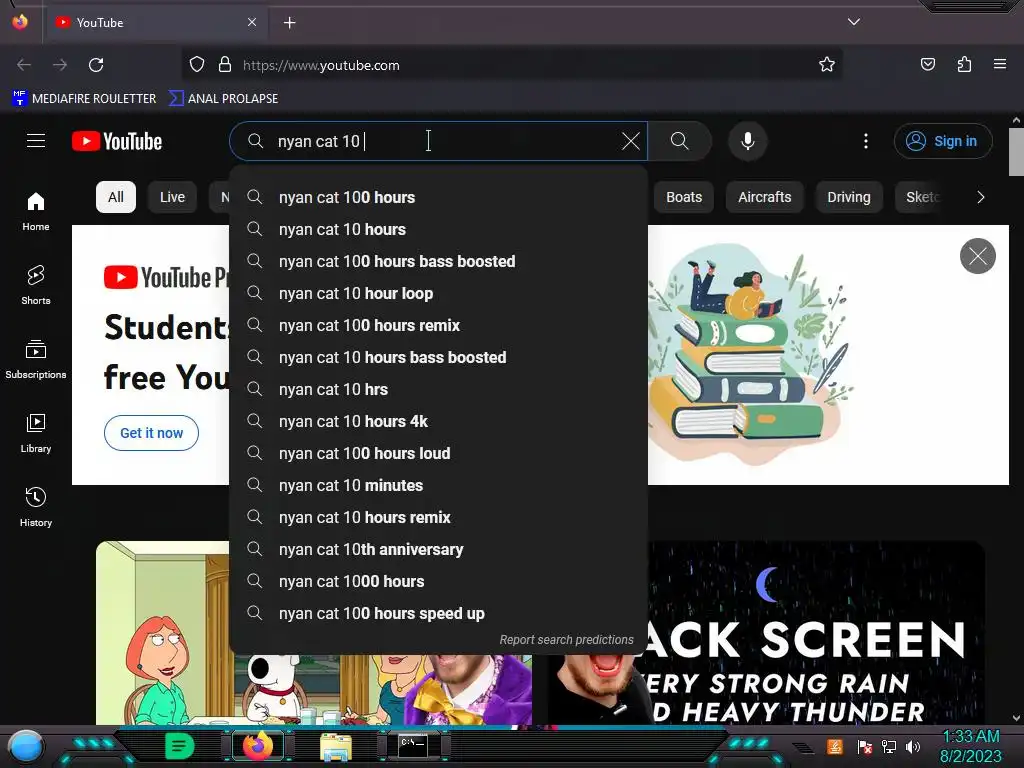Select the Live filter chip

172,197
